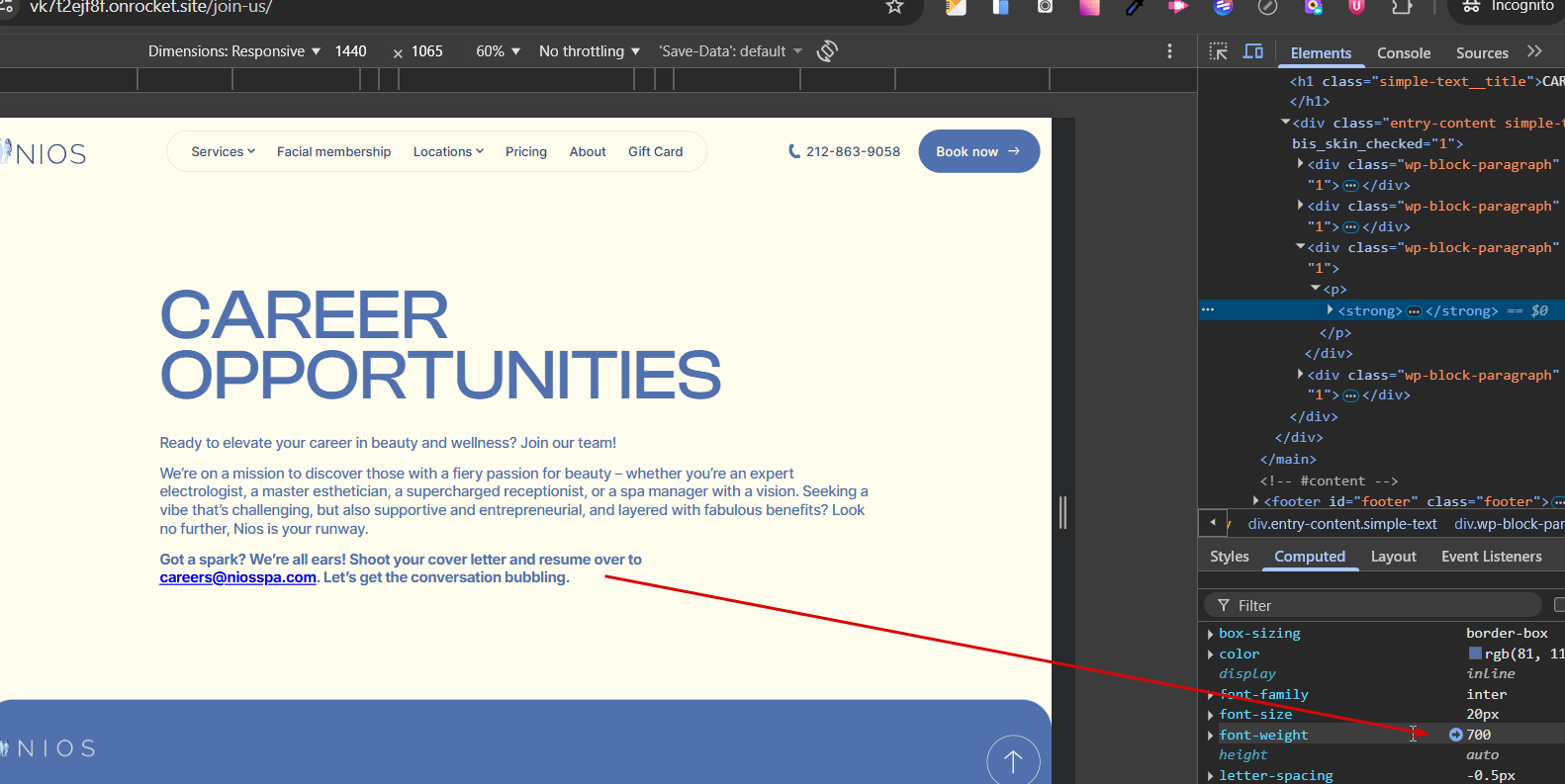Select the font-family computed property row

(1381, 694)
